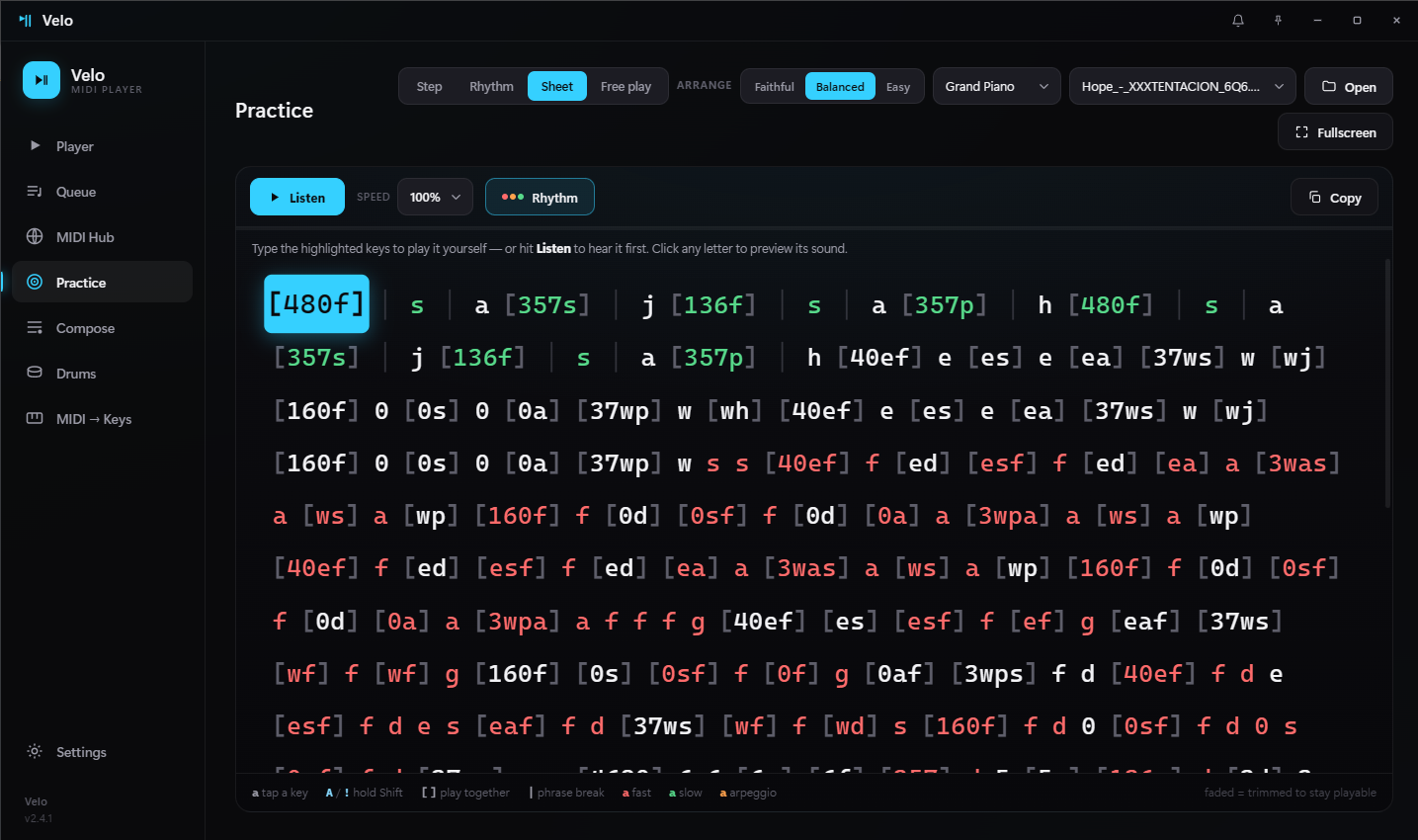The height and width of the screenshot is (840, 1418).
Task: Preview the first green [357s] chord
Action: [546, 305]
